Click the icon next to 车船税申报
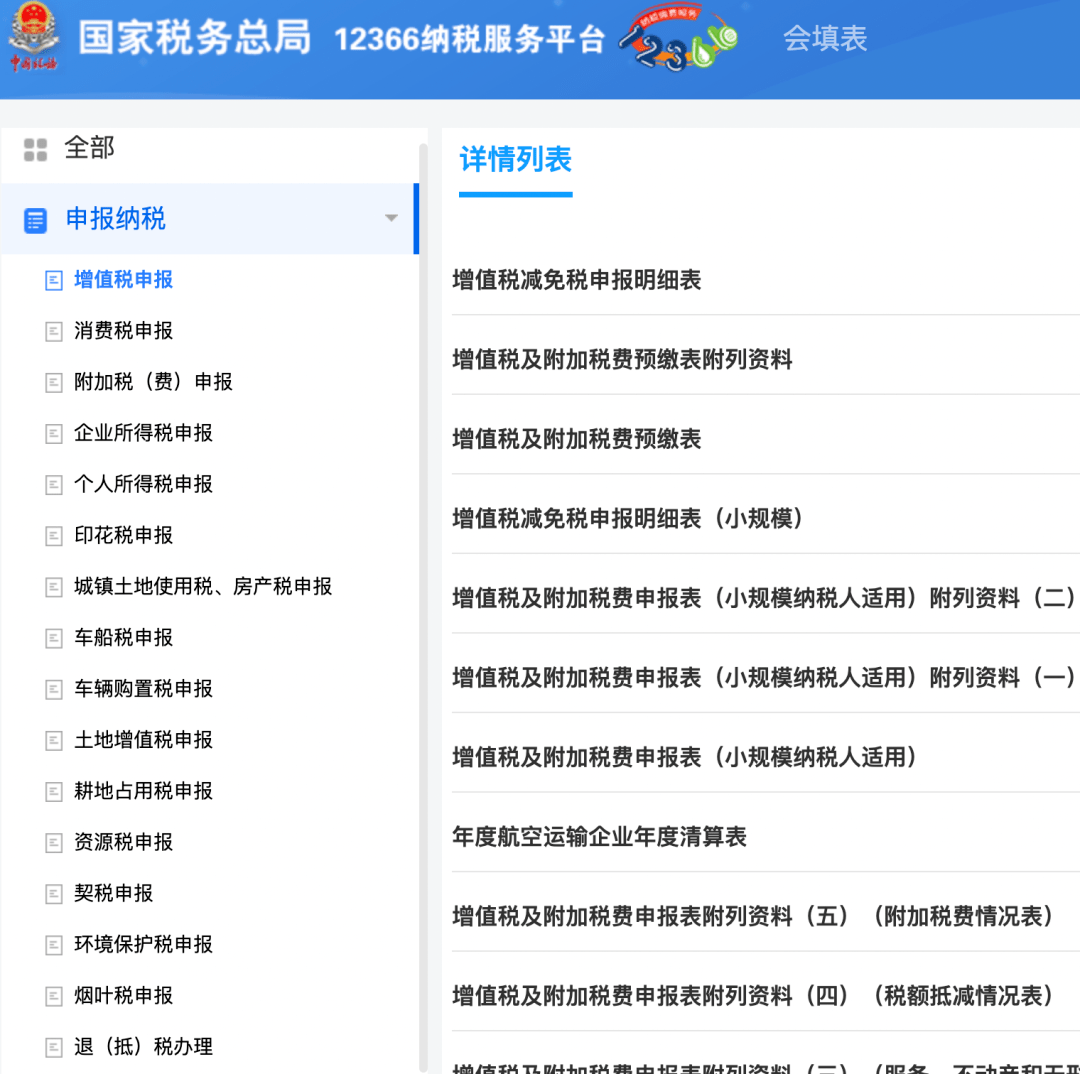 coord(54,637)
